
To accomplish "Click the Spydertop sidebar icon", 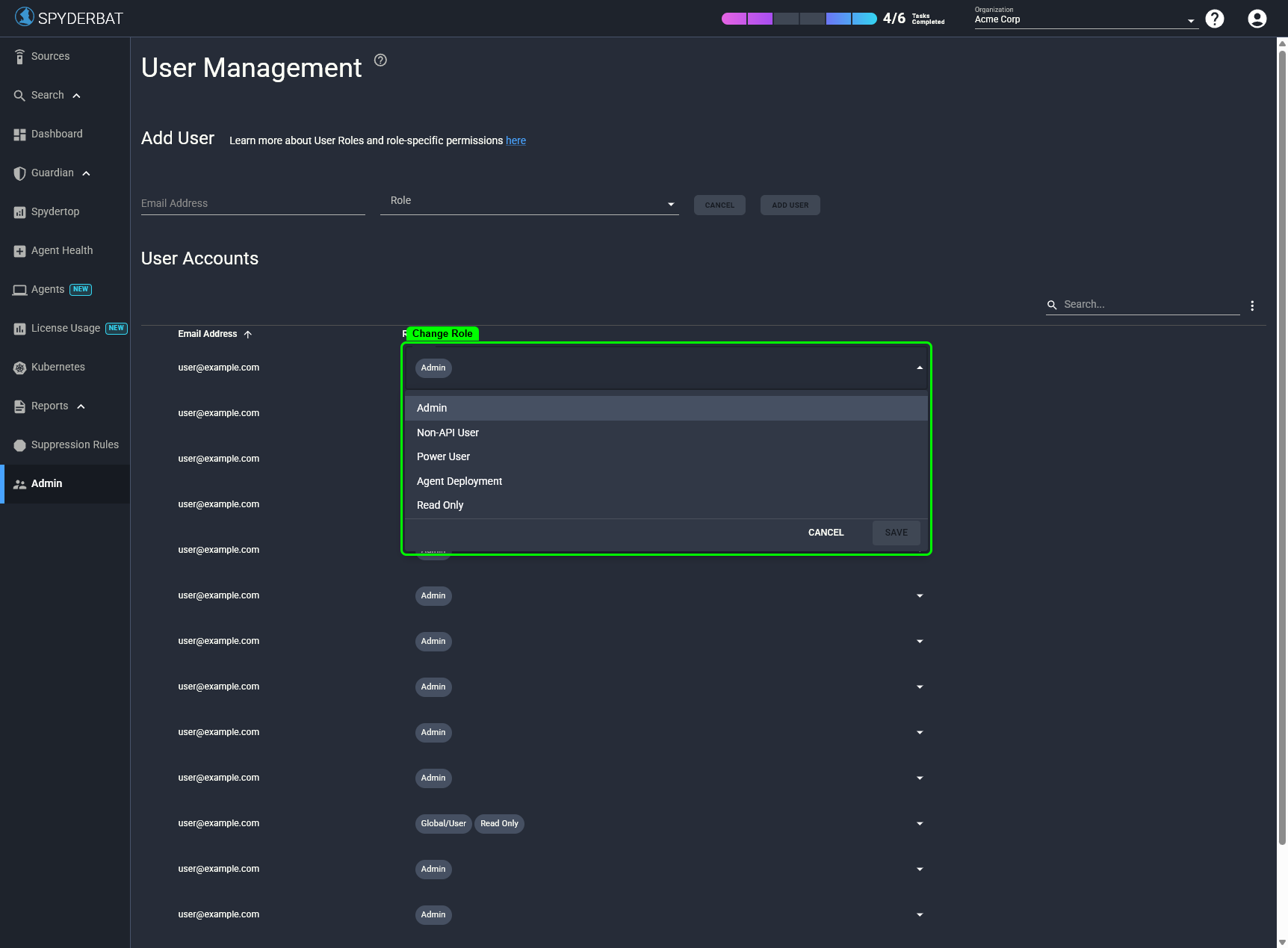I will [19, 211].
